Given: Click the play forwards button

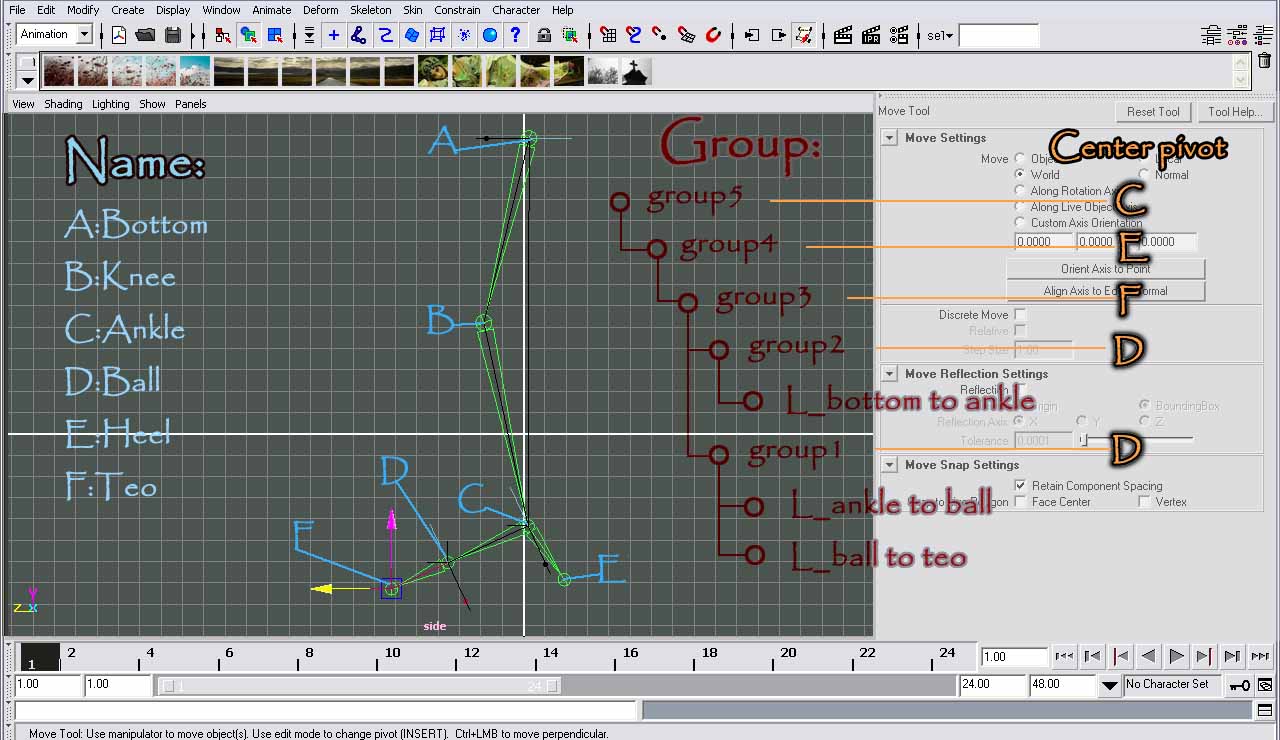Looking at the screenshot, I should tap(1177, 656).
